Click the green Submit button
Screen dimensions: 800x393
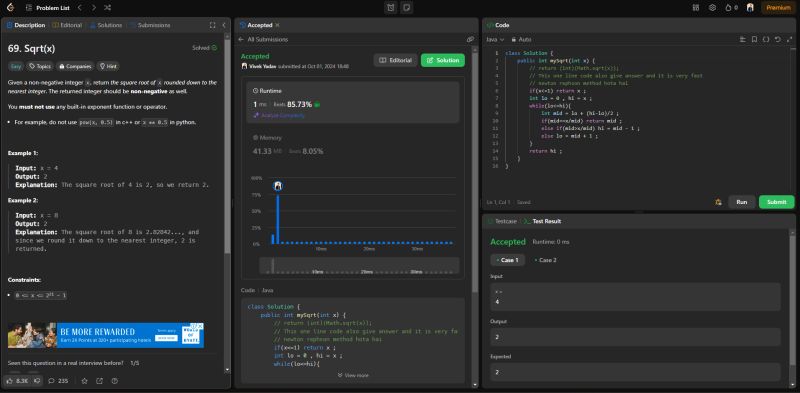pos(777,202)
